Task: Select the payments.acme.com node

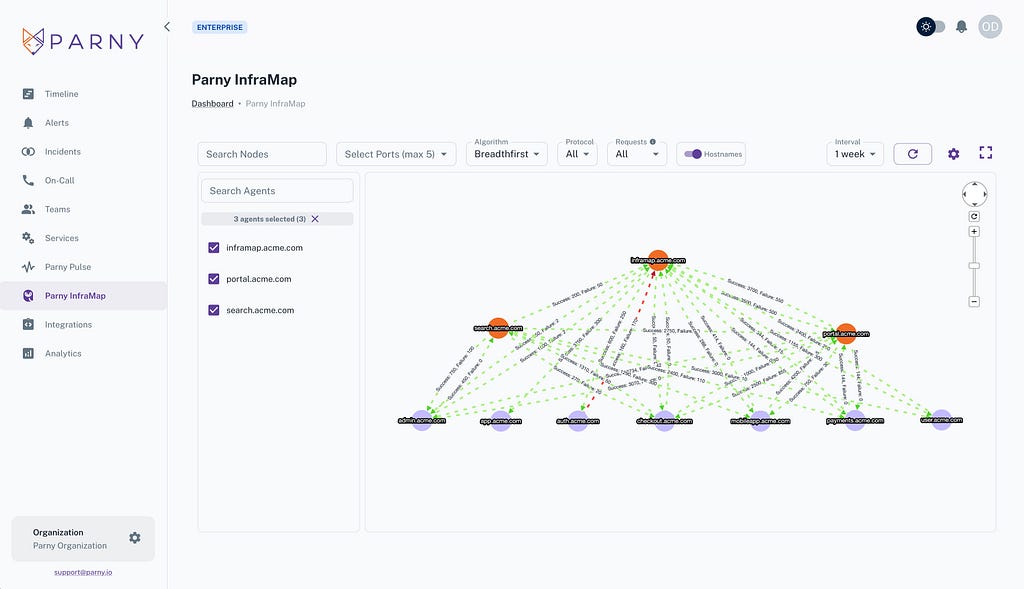Action: pos(855,421)
